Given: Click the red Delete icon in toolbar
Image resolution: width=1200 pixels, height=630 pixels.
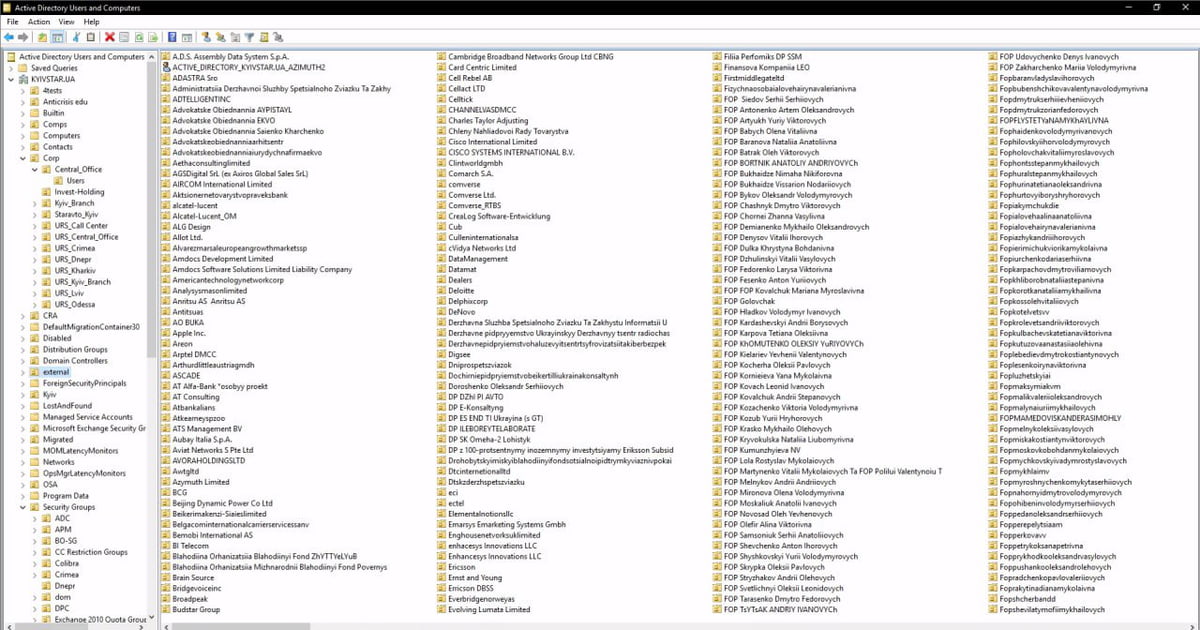Looking at the screenshot, I should click(x=109, y=37).
